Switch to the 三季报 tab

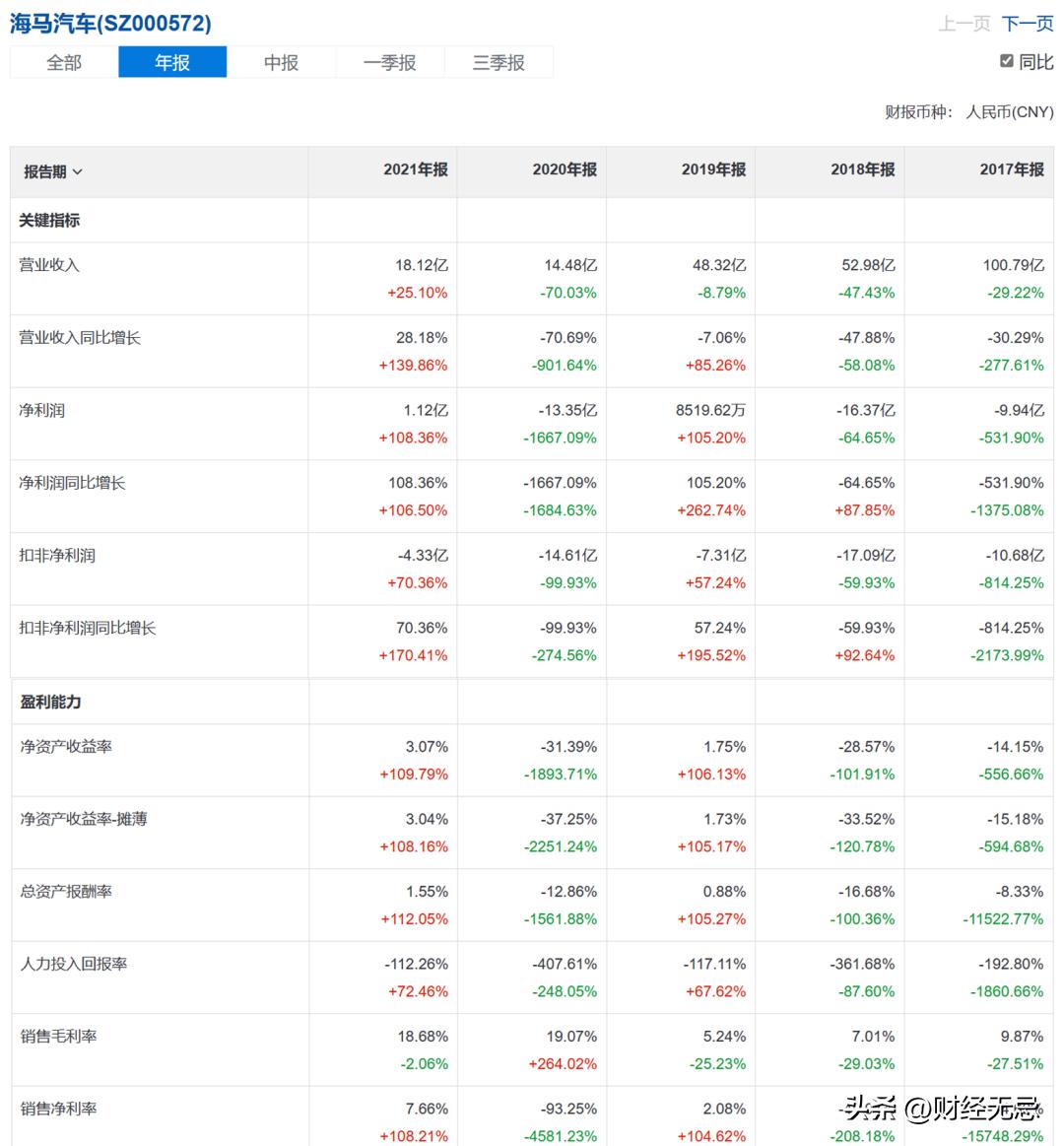click(499, 61)
